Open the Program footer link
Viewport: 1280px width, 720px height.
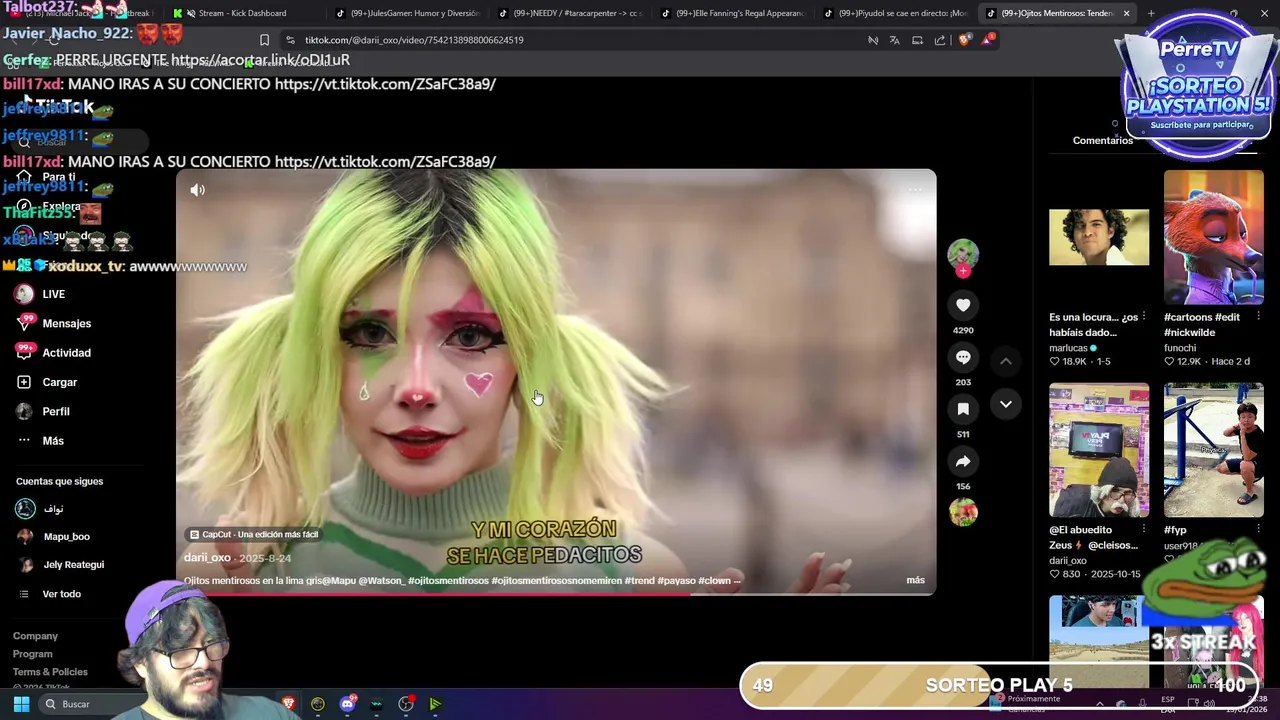(x=33, y=654)
